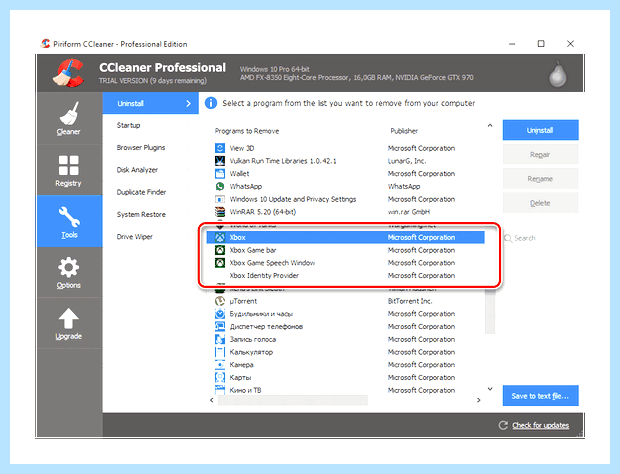The image size is (620, 474).
Task: Open the Drive Wiper tab
Action: tap(151, 237)
